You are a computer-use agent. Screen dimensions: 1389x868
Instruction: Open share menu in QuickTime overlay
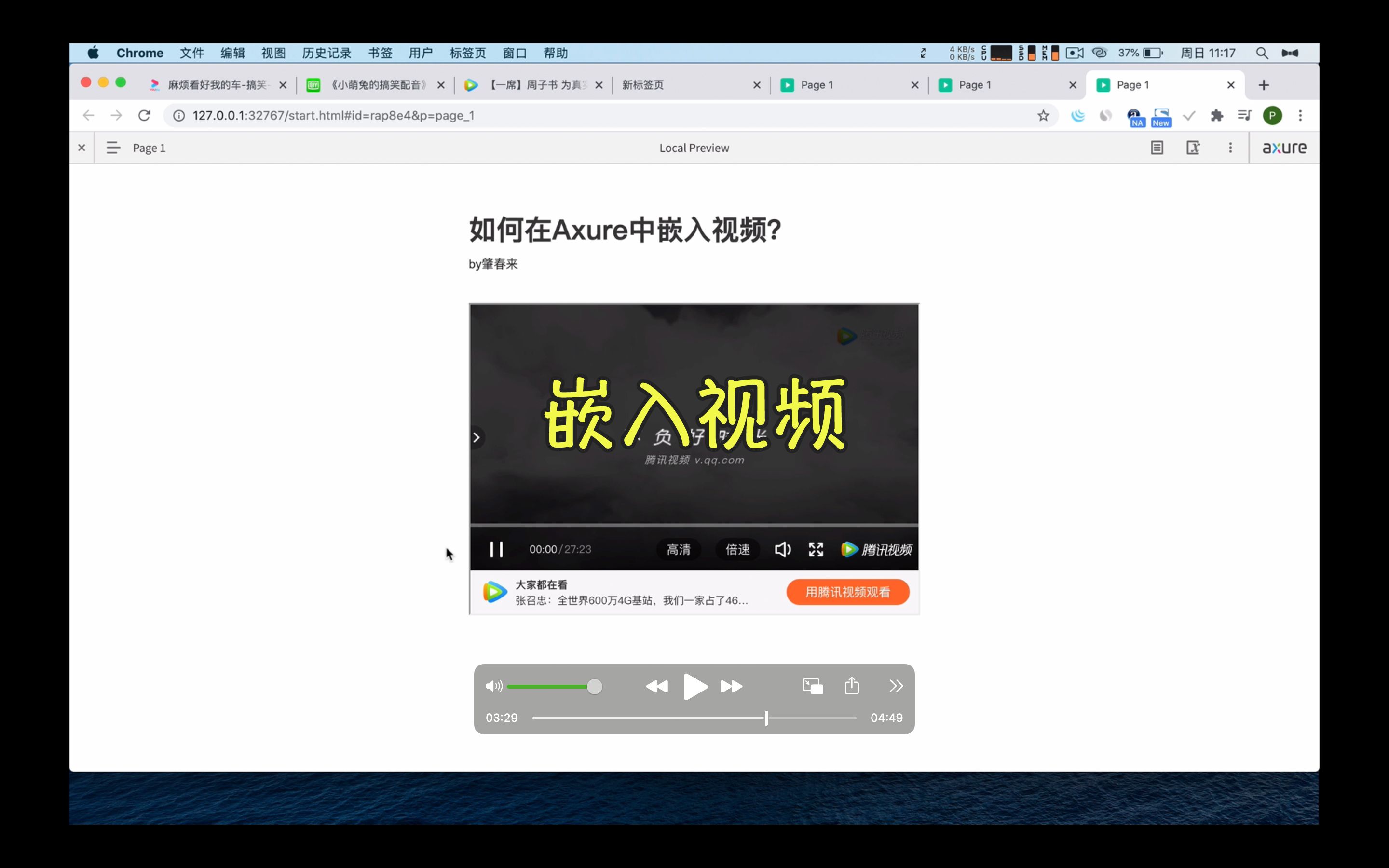[852, 685]
